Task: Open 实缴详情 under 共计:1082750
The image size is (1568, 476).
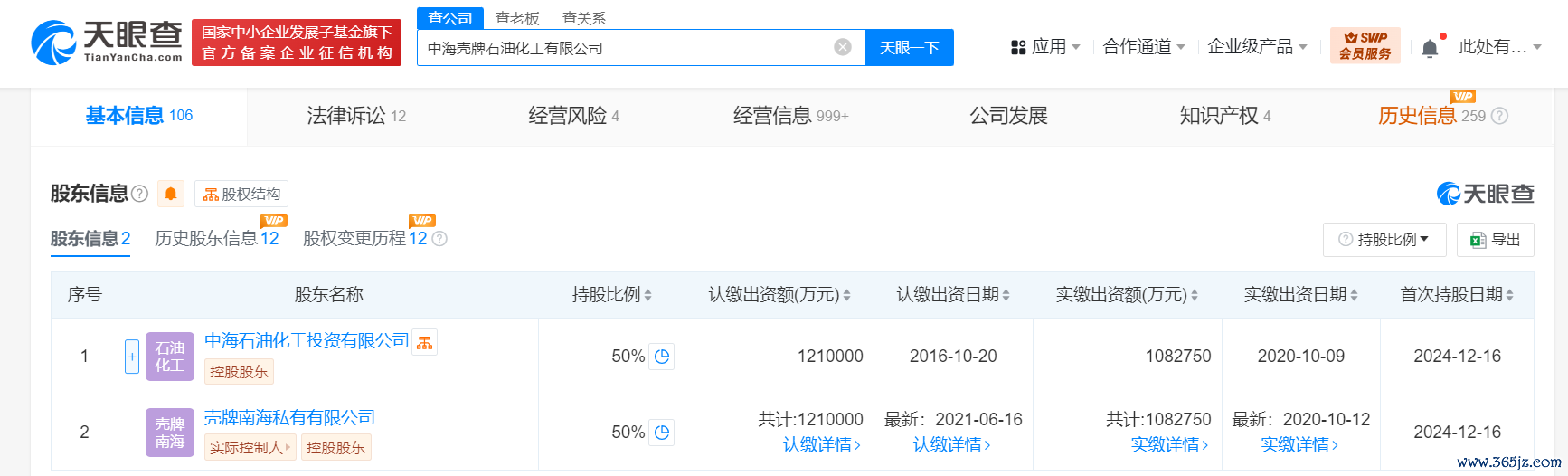Action: (x=1169, y=444)
